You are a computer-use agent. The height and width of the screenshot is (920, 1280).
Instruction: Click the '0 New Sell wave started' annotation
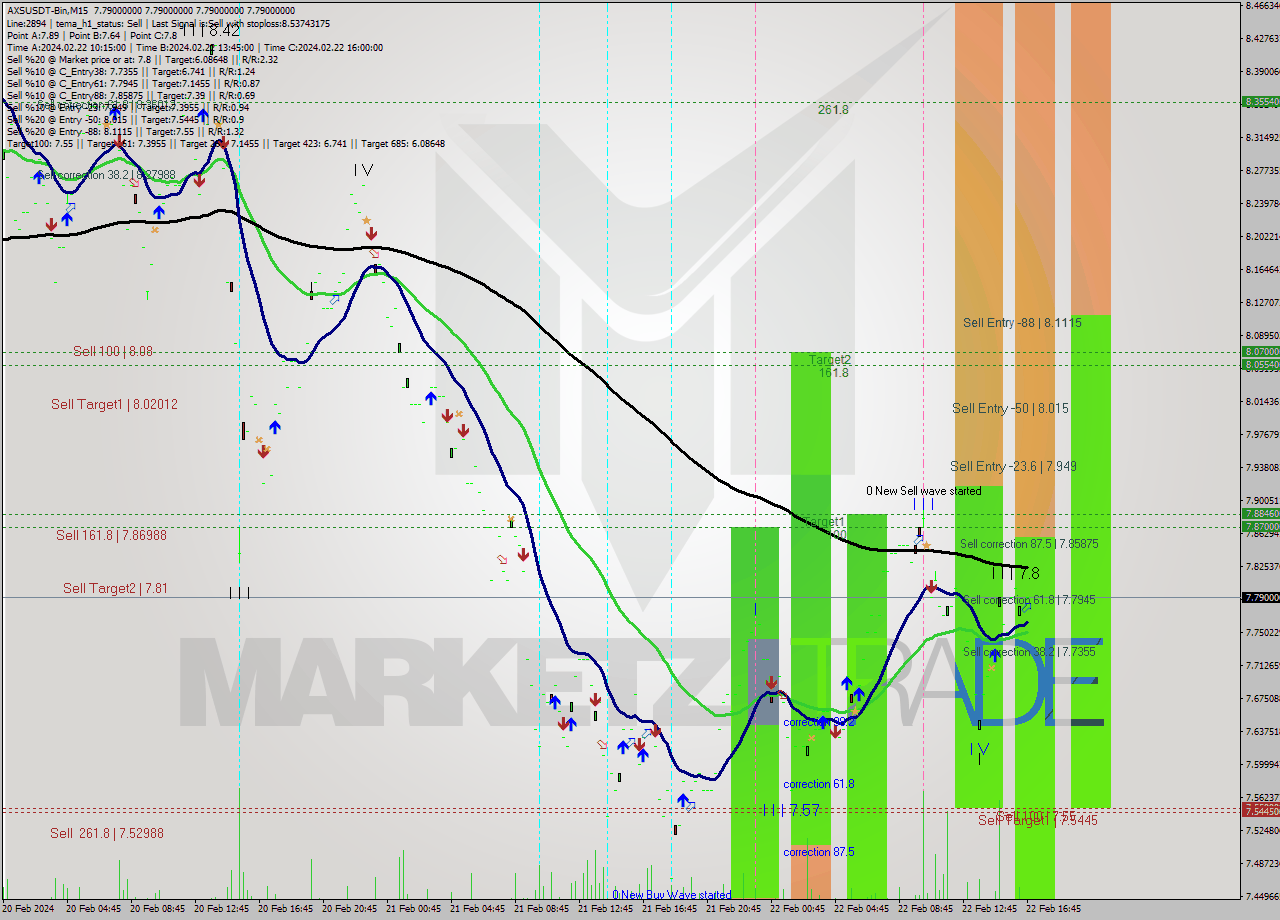(923, 491)
